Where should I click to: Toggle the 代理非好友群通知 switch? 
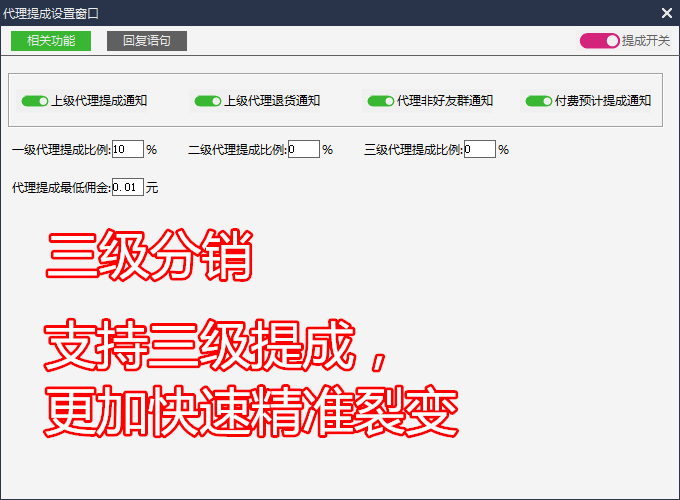point(381,101)
